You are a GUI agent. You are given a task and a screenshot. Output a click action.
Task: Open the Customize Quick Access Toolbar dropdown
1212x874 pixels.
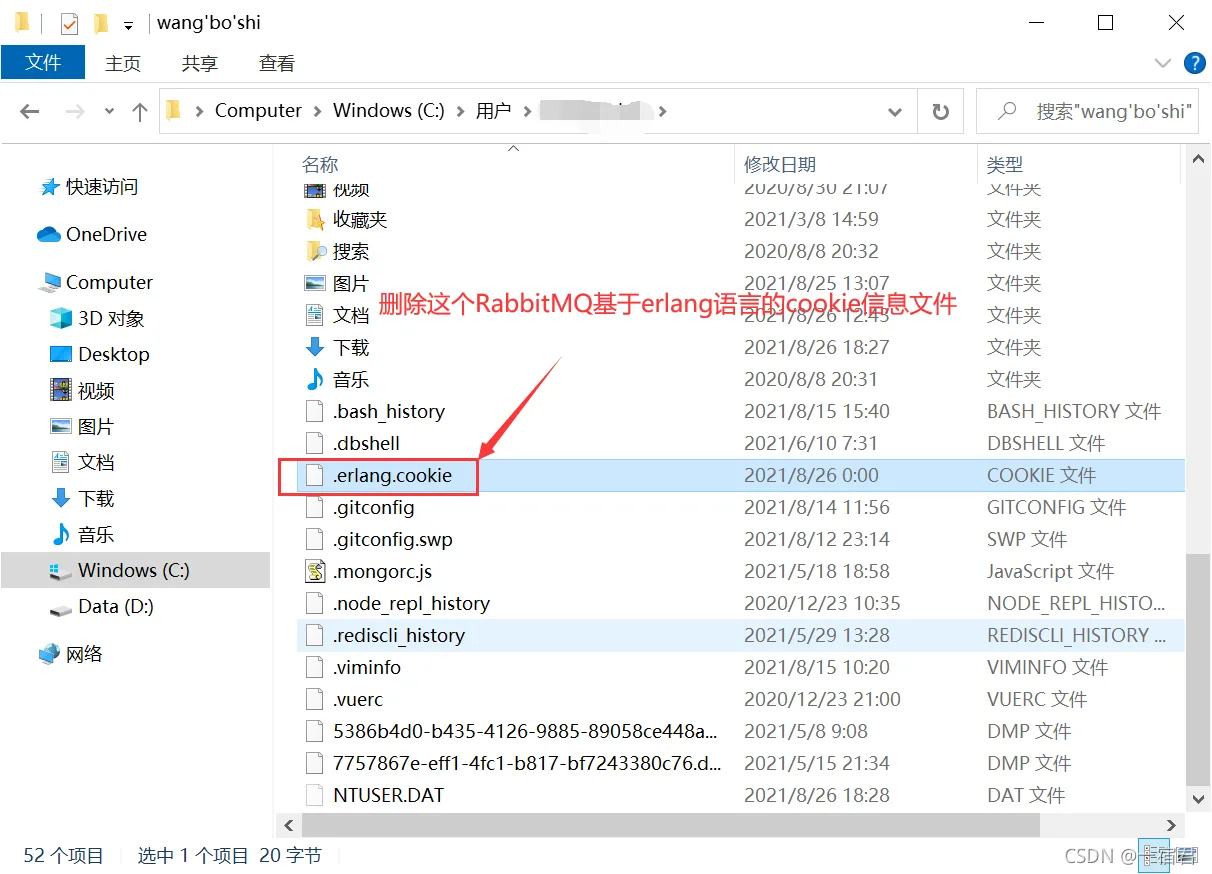point(129,24)
